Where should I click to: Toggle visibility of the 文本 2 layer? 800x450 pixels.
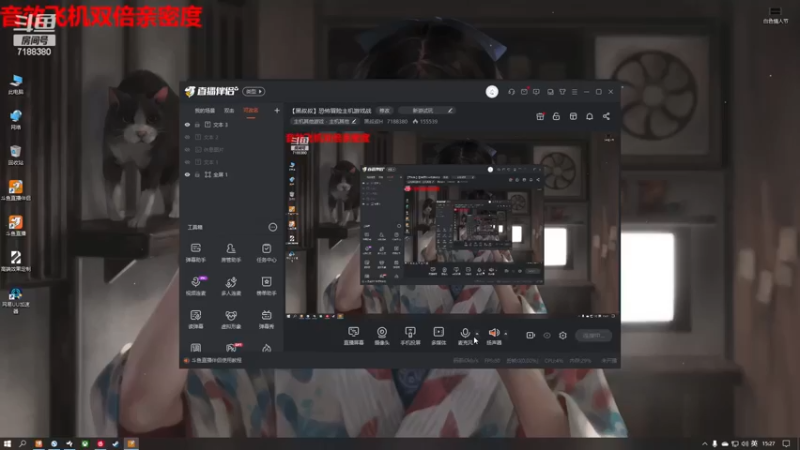pyautogui.click(x=187, y=137)
